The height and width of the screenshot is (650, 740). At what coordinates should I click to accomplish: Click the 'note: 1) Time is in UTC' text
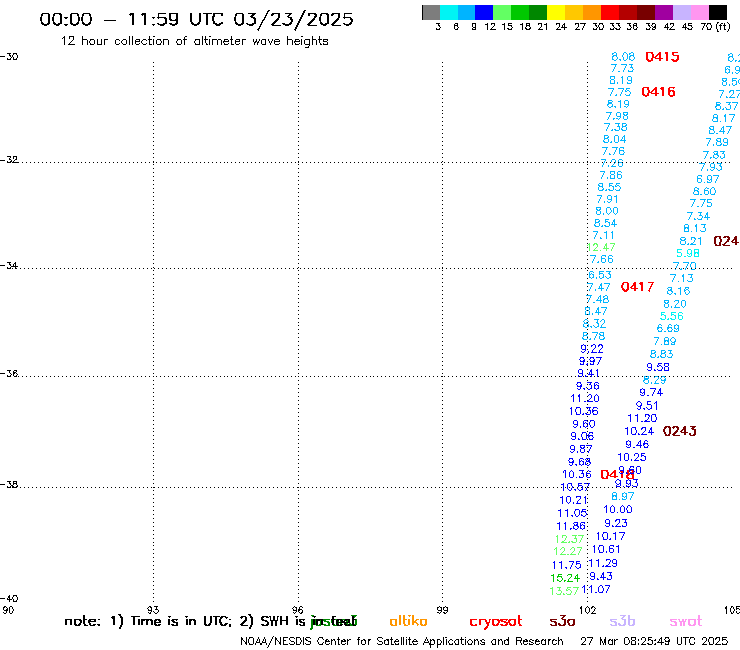click(148, 621)
